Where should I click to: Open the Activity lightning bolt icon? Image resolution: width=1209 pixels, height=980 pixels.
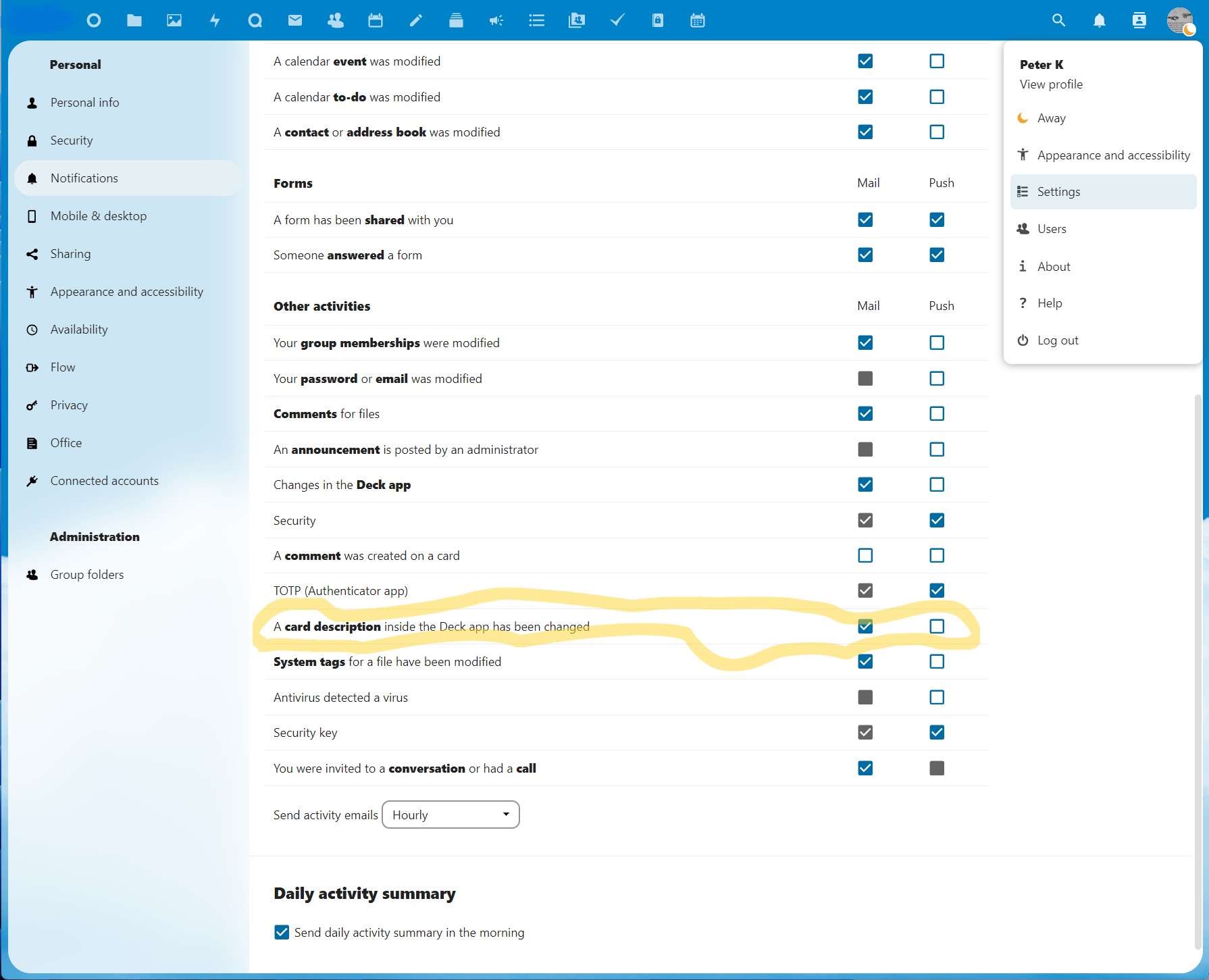[x=215, y=20]
